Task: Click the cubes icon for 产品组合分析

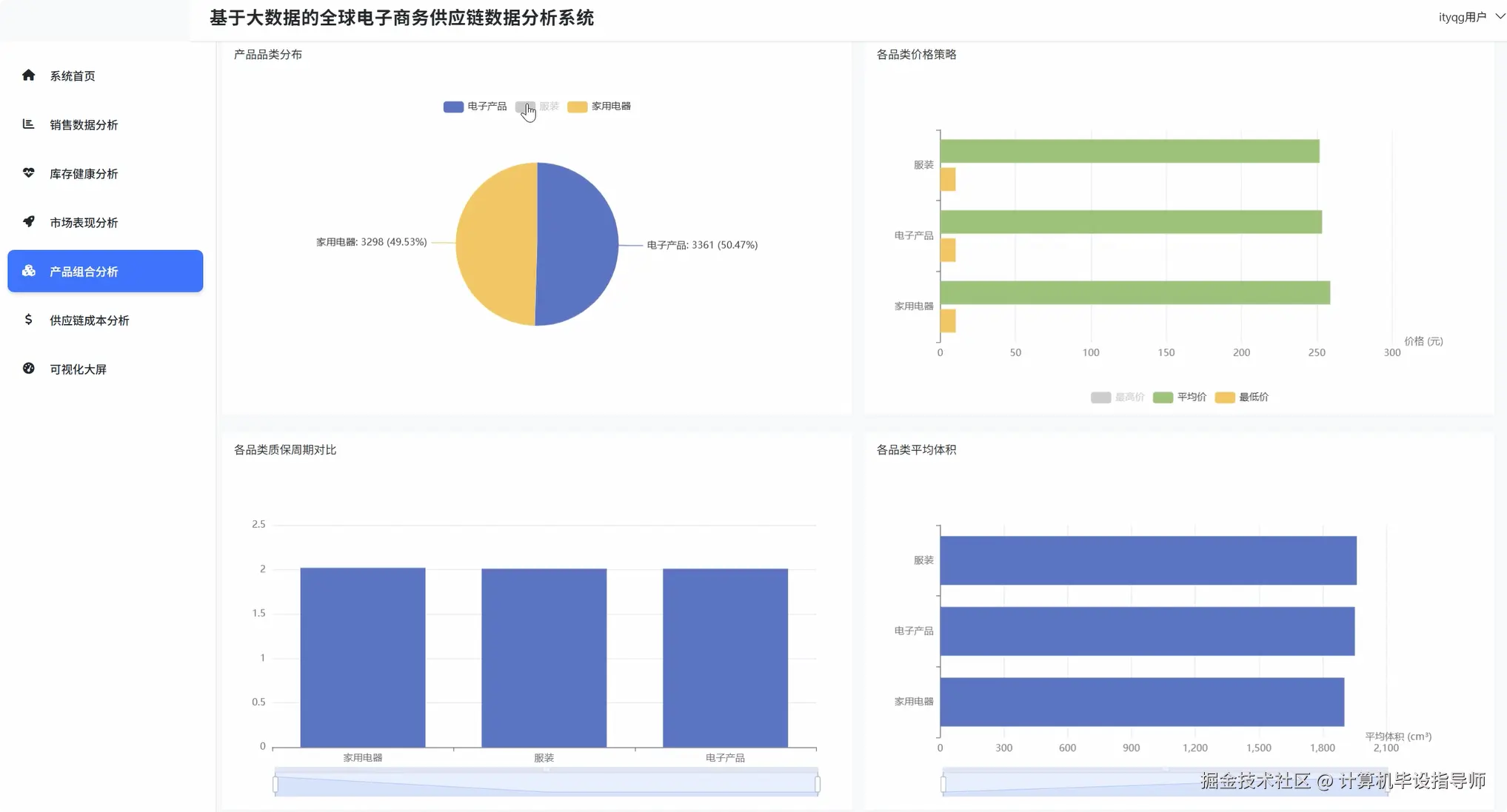Action: (29, 271)
